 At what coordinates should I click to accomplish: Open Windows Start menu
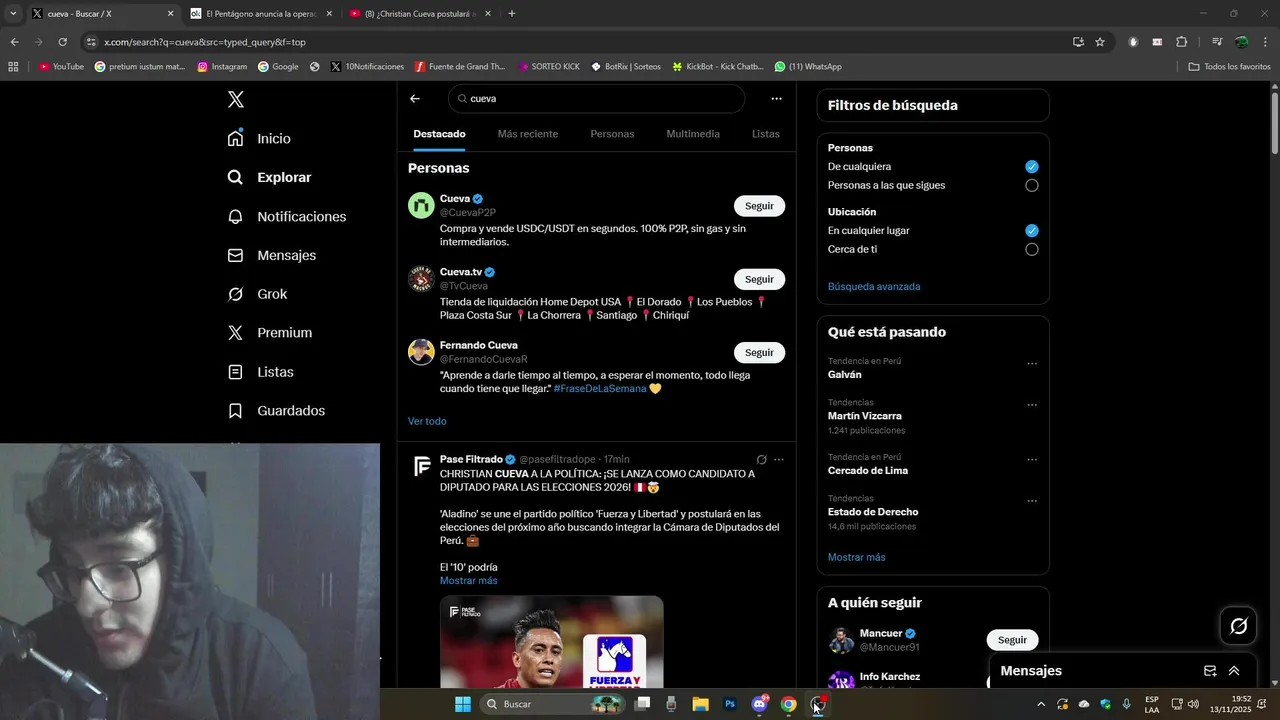click(x=463, y=704)
